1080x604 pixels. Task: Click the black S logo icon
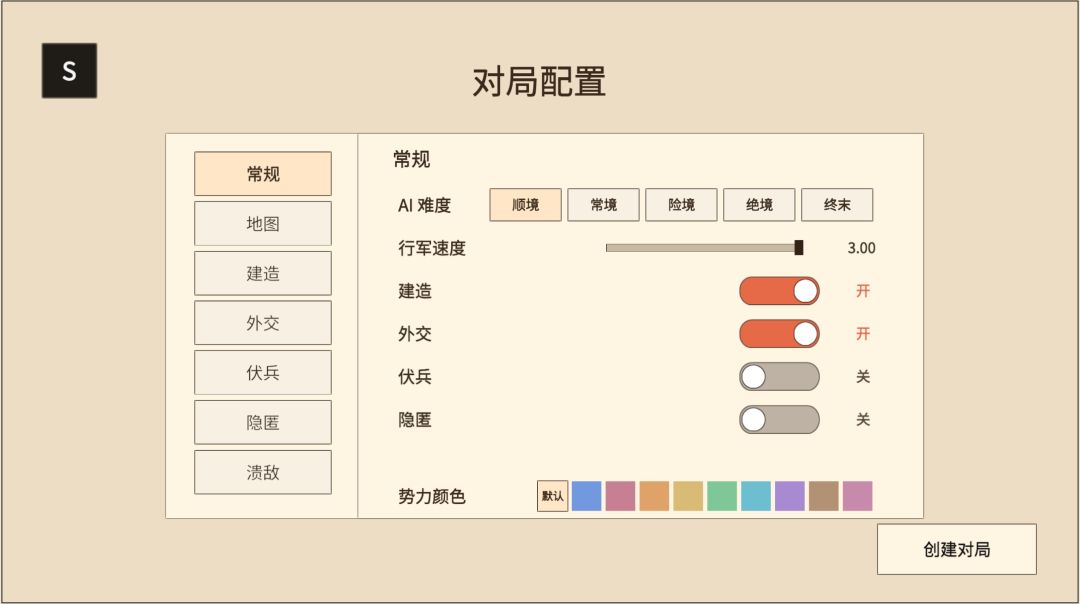[x=69, y=70]
